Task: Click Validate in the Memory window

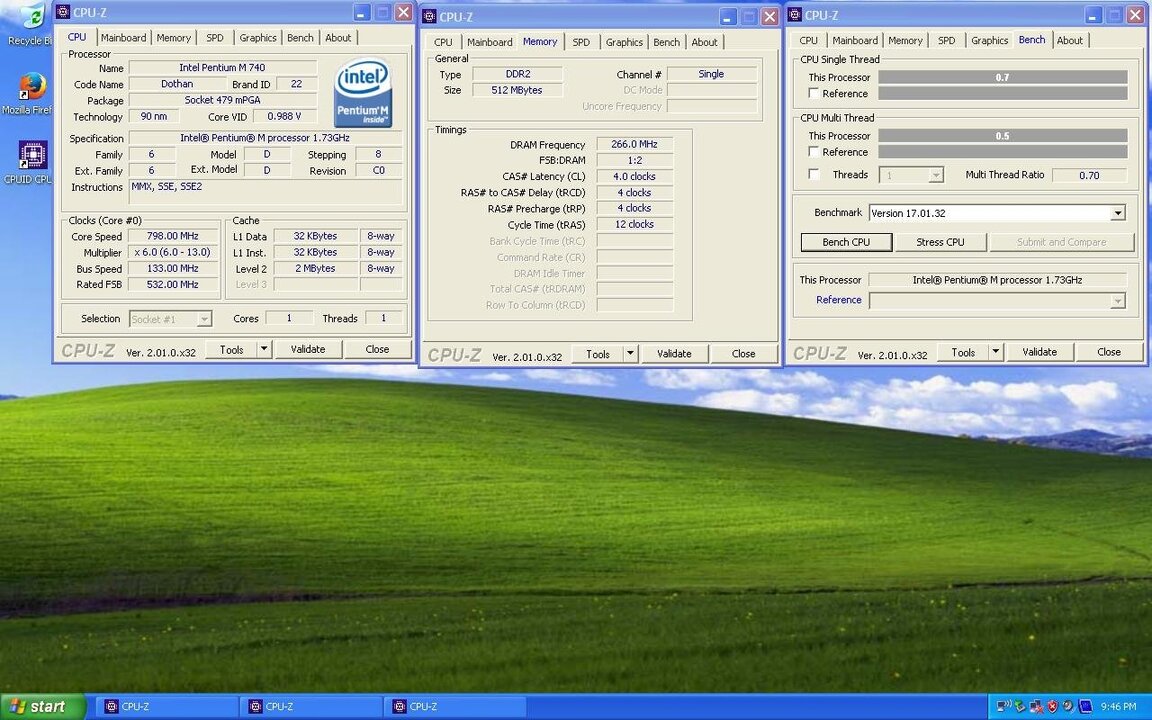Action: tap(674, 353)
